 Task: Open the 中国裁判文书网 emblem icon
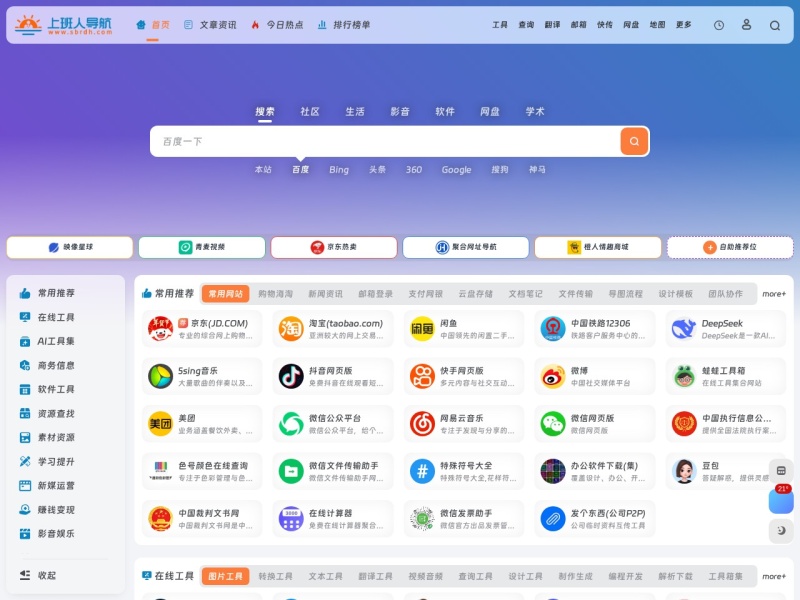160,518
